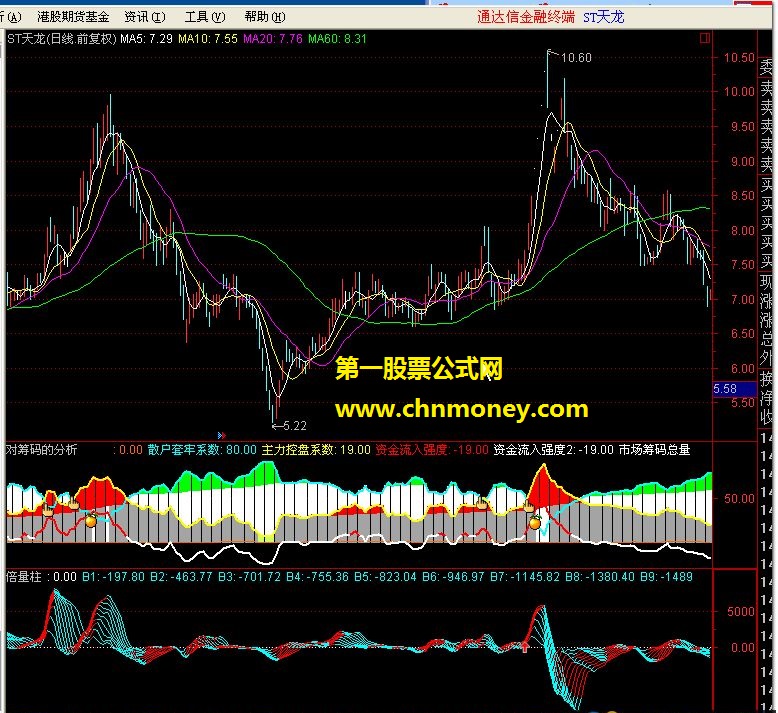Click the red up-arrow signal in 倍量柱 panel
Viewport: 778px width, 713px height.
525,646
